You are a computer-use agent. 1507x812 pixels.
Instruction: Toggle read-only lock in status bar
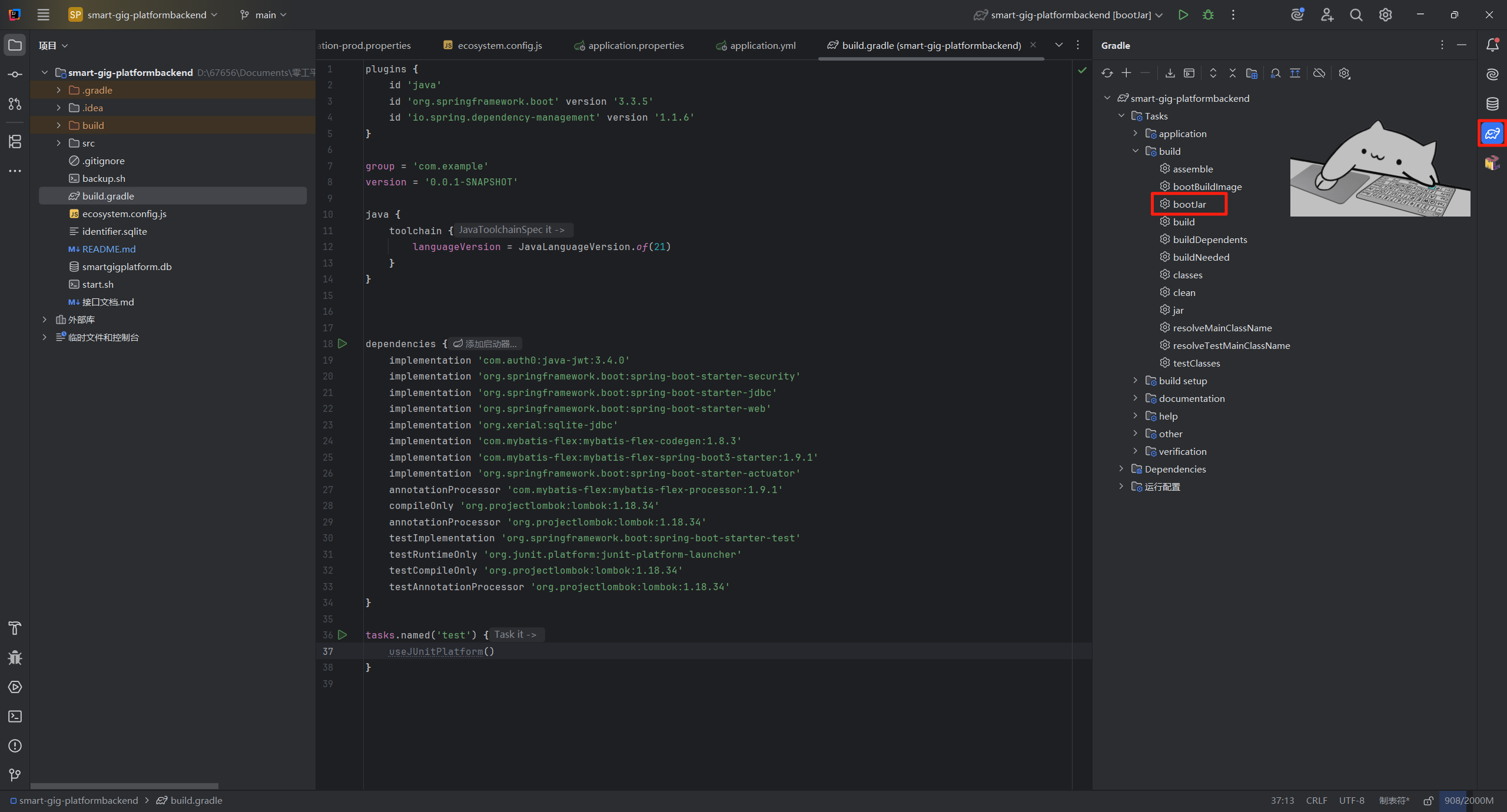(1428, 800)
